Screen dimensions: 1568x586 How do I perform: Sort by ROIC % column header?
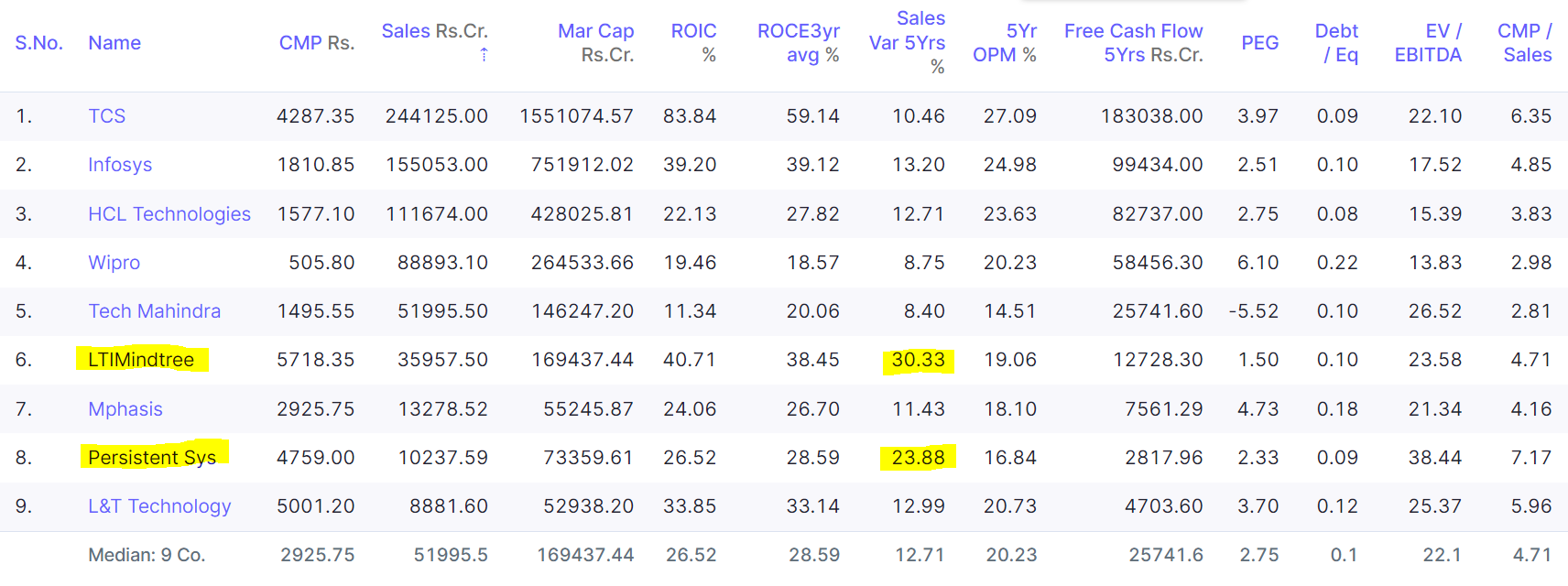coord(693,43)
